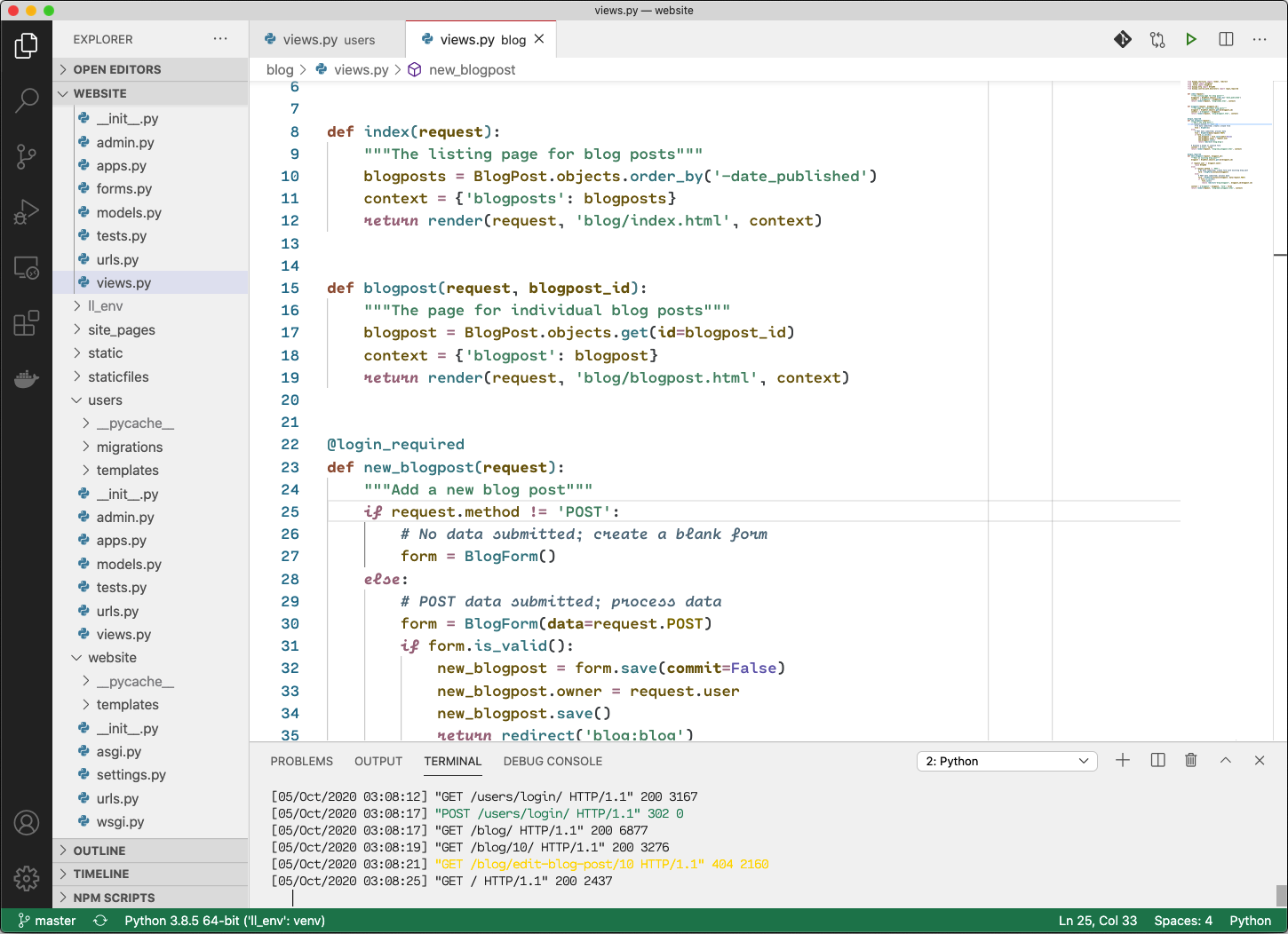Screen dimensions: 1288x934
Task: Collapse the users folder
Action: (104, 400)
